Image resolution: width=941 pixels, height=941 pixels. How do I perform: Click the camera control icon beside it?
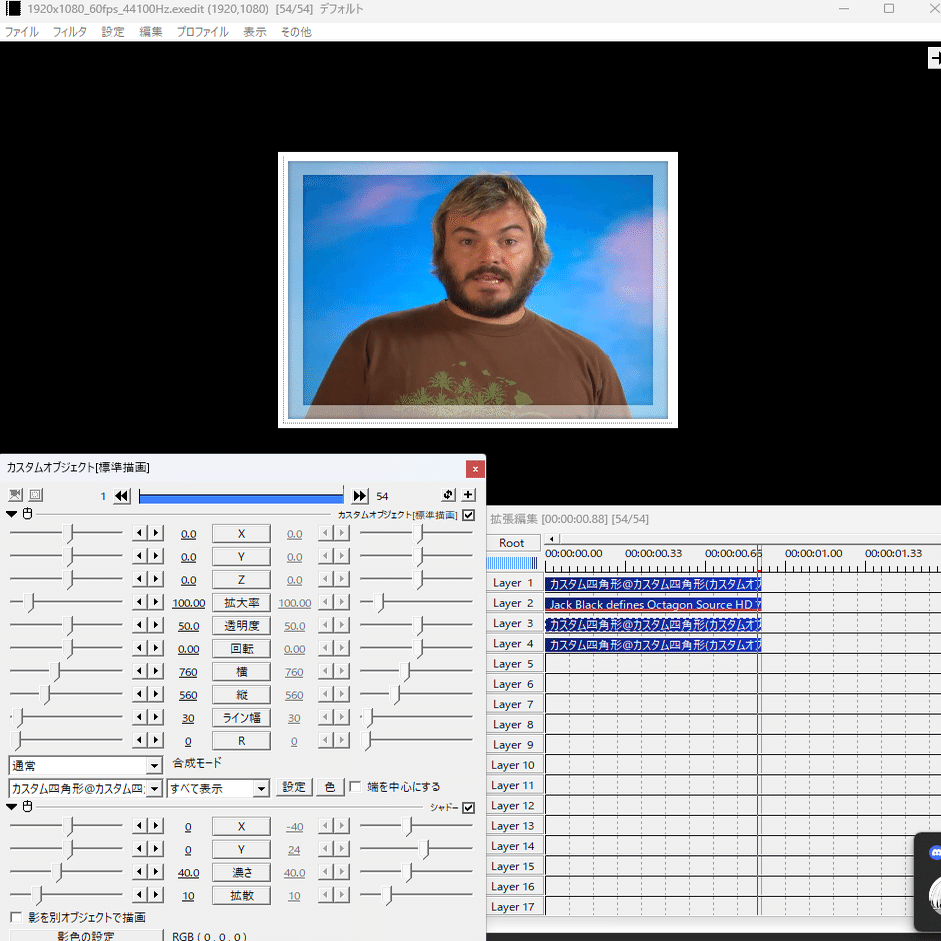35,495
